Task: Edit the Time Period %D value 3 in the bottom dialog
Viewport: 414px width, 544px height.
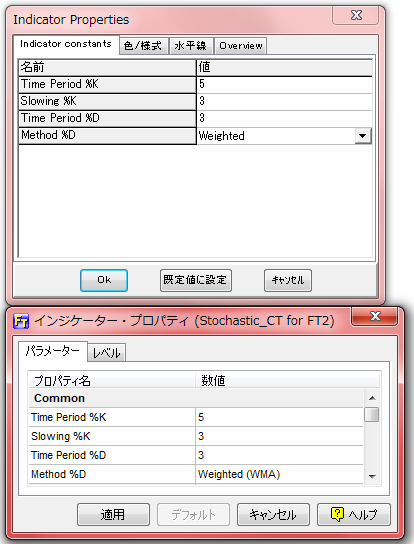Action: click(279, 455)
